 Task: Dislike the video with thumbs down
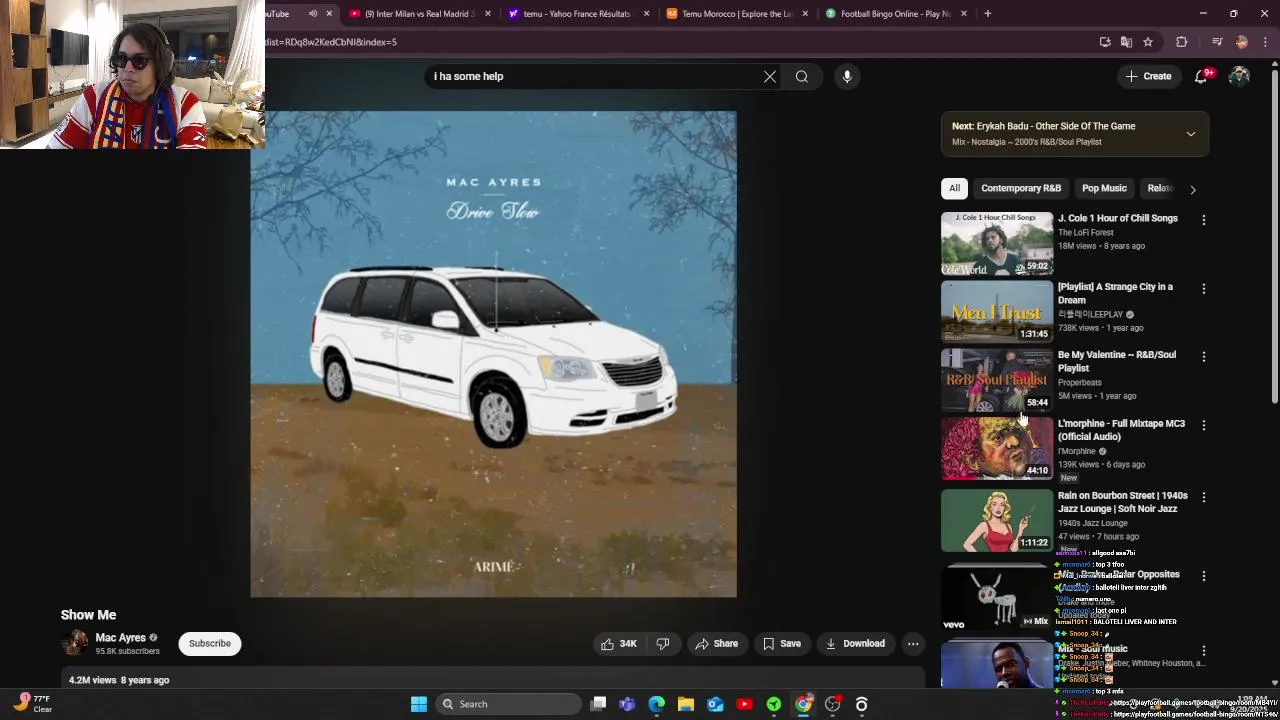click(662, 644)
